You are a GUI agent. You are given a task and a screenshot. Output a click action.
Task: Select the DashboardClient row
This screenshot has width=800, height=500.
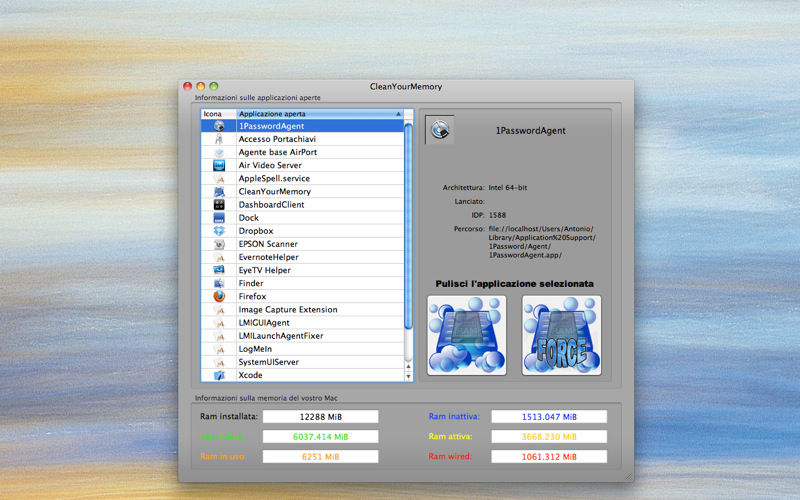[x=303, y=205]
